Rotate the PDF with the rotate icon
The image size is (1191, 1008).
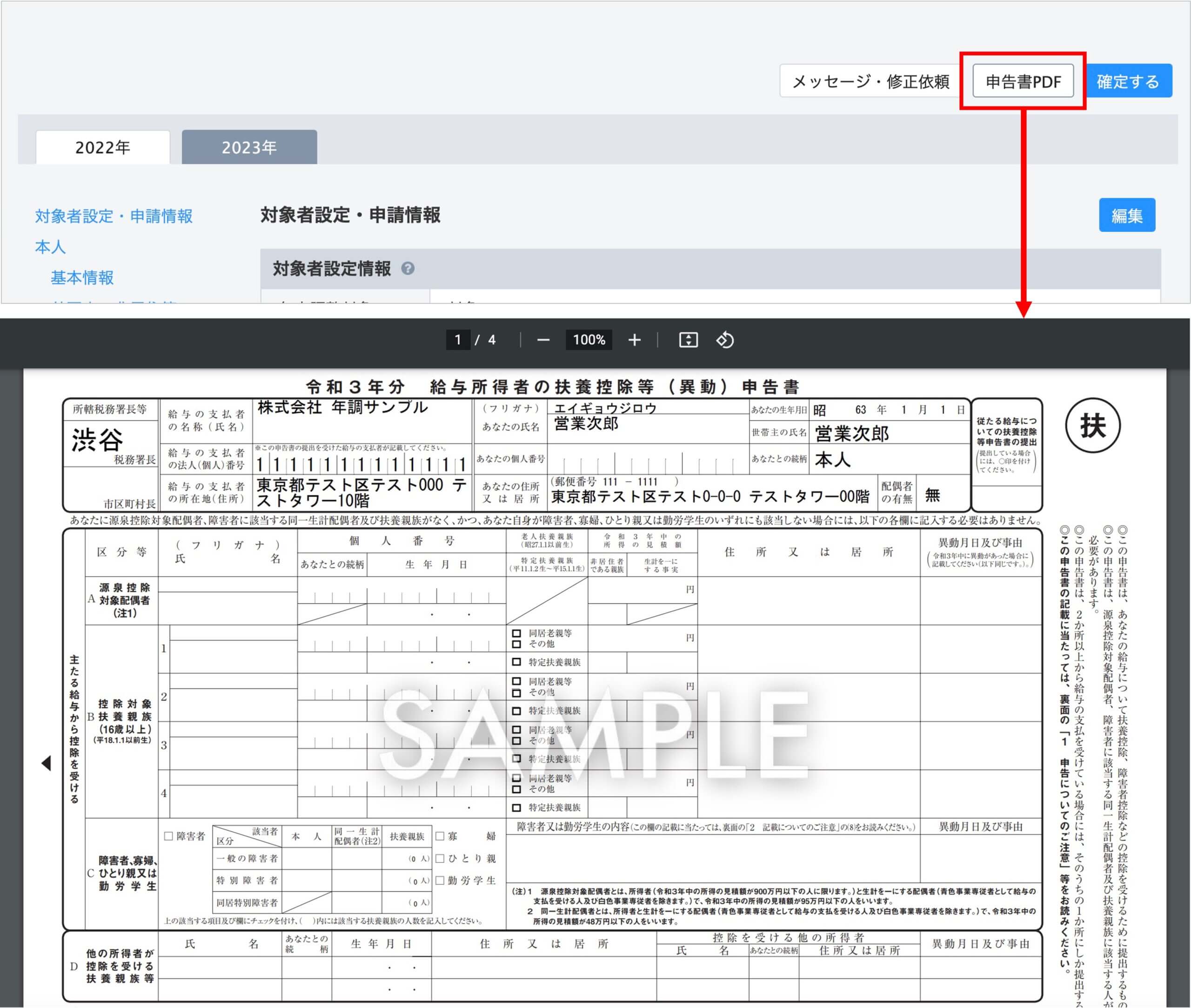pos(725,341)
